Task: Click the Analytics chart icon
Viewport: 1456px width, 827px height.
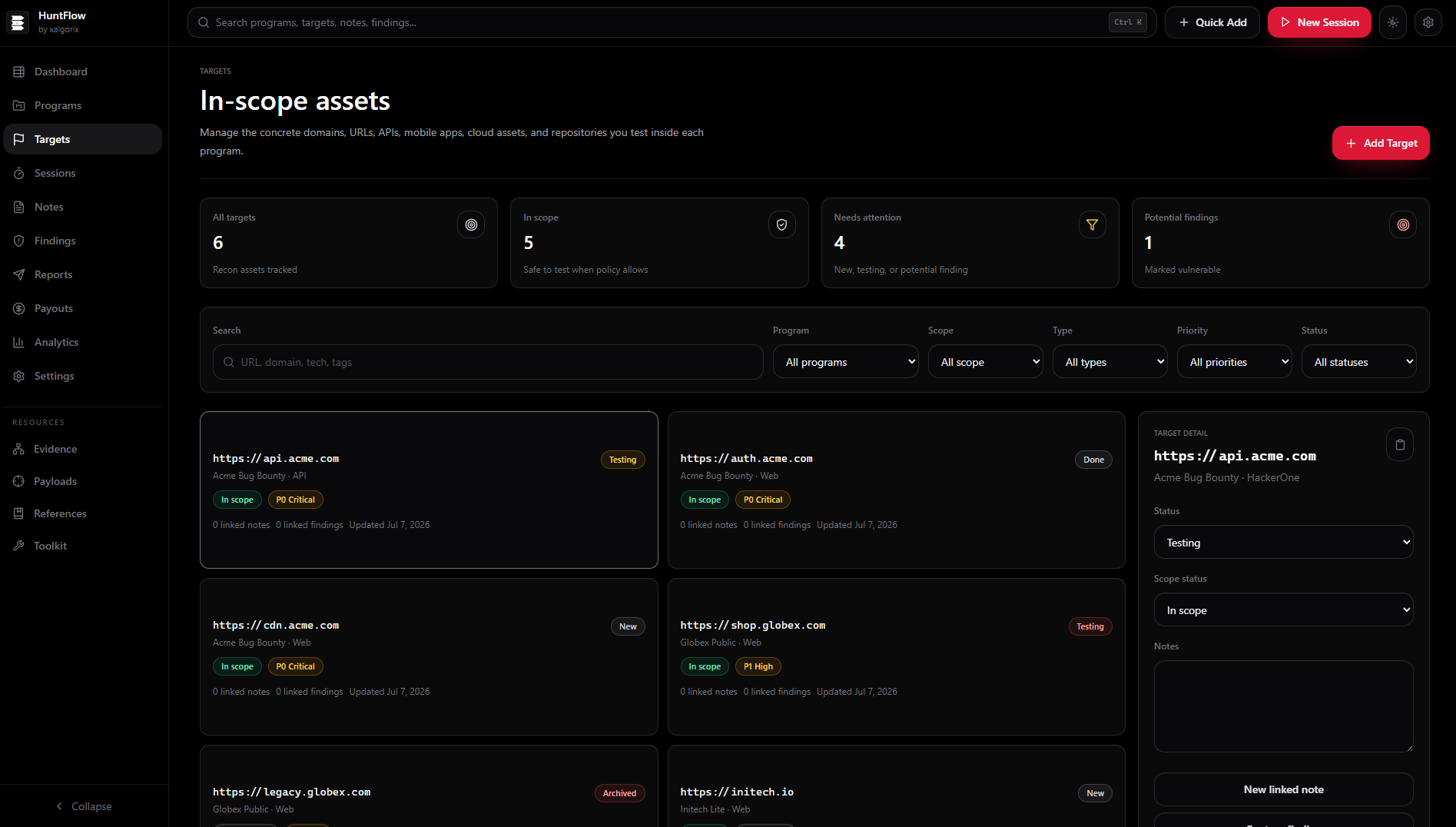Action: 19,342
